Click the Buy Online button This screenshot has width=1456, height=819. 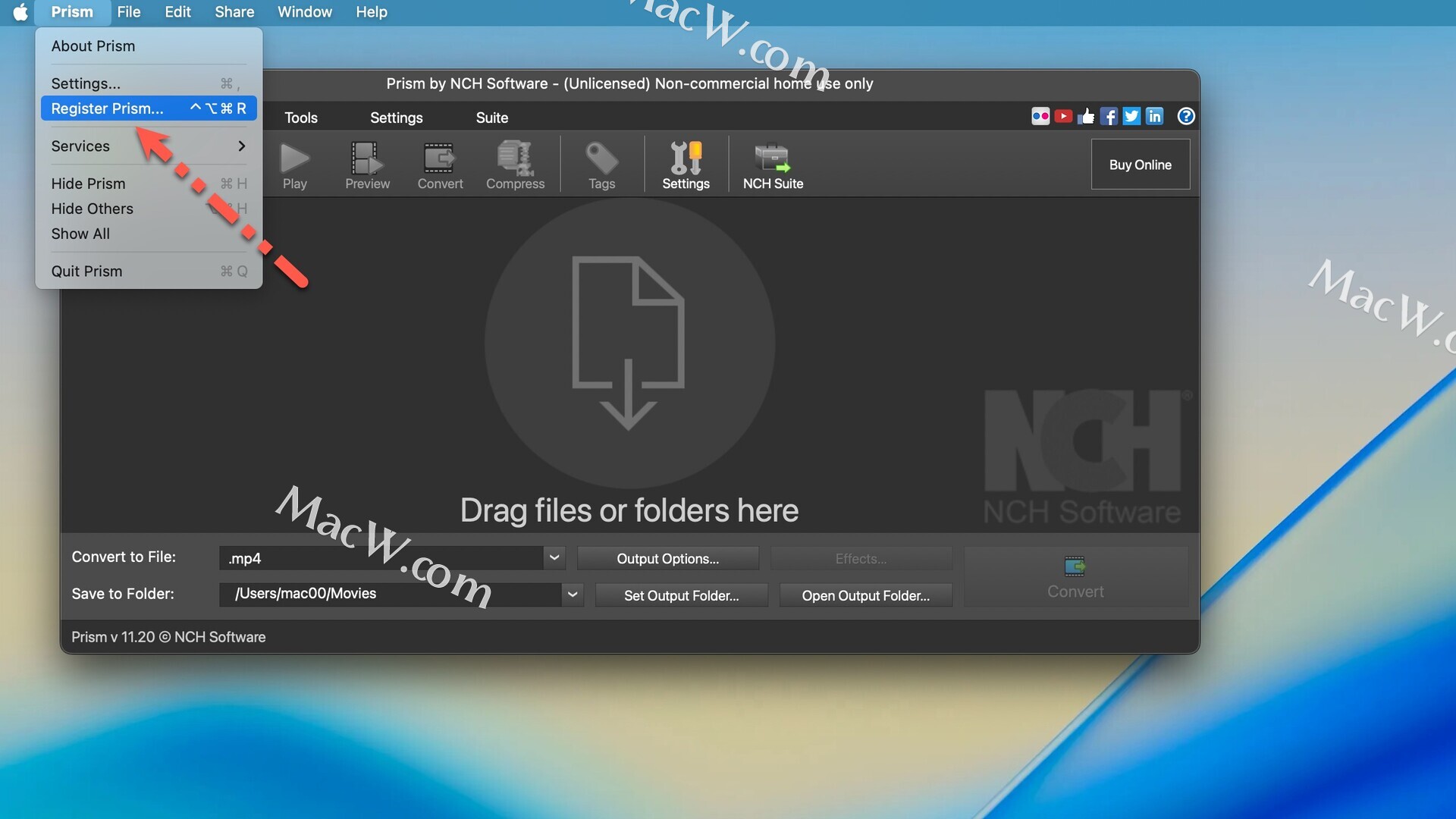pyautogui.click(x=1140, y=165)
